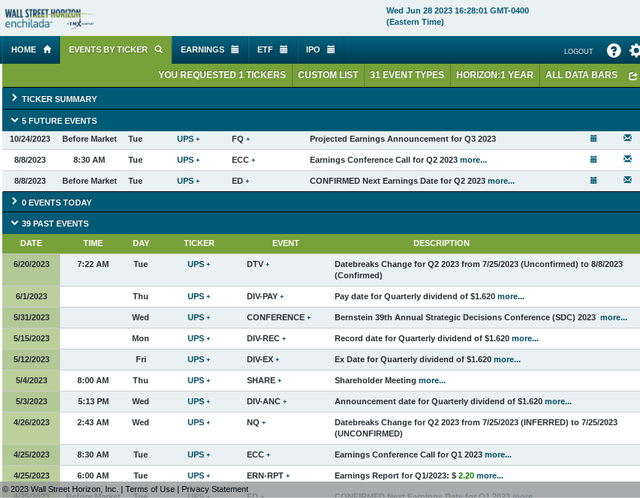Open the All Data Bars option
640x498 pixels.
[x=581, y=75]
